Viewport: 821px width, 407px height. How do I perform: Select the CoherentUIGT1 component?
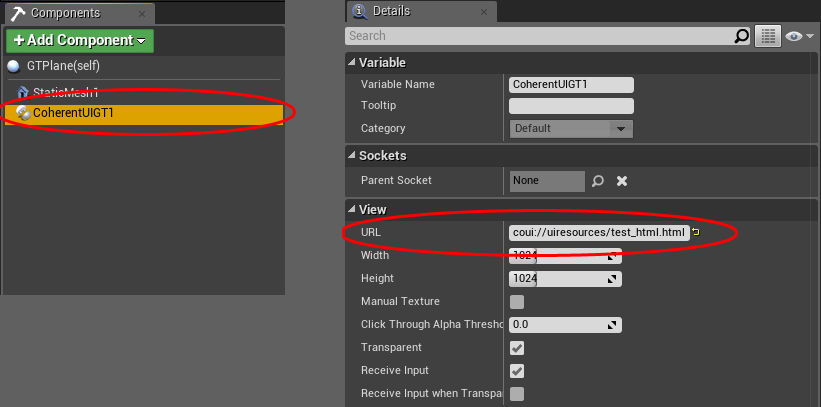[x=73, y=113]
